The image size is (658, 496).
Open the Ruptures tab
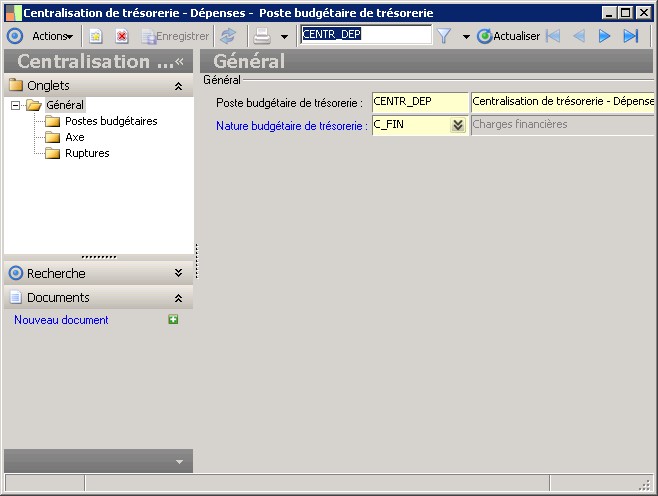87,153
